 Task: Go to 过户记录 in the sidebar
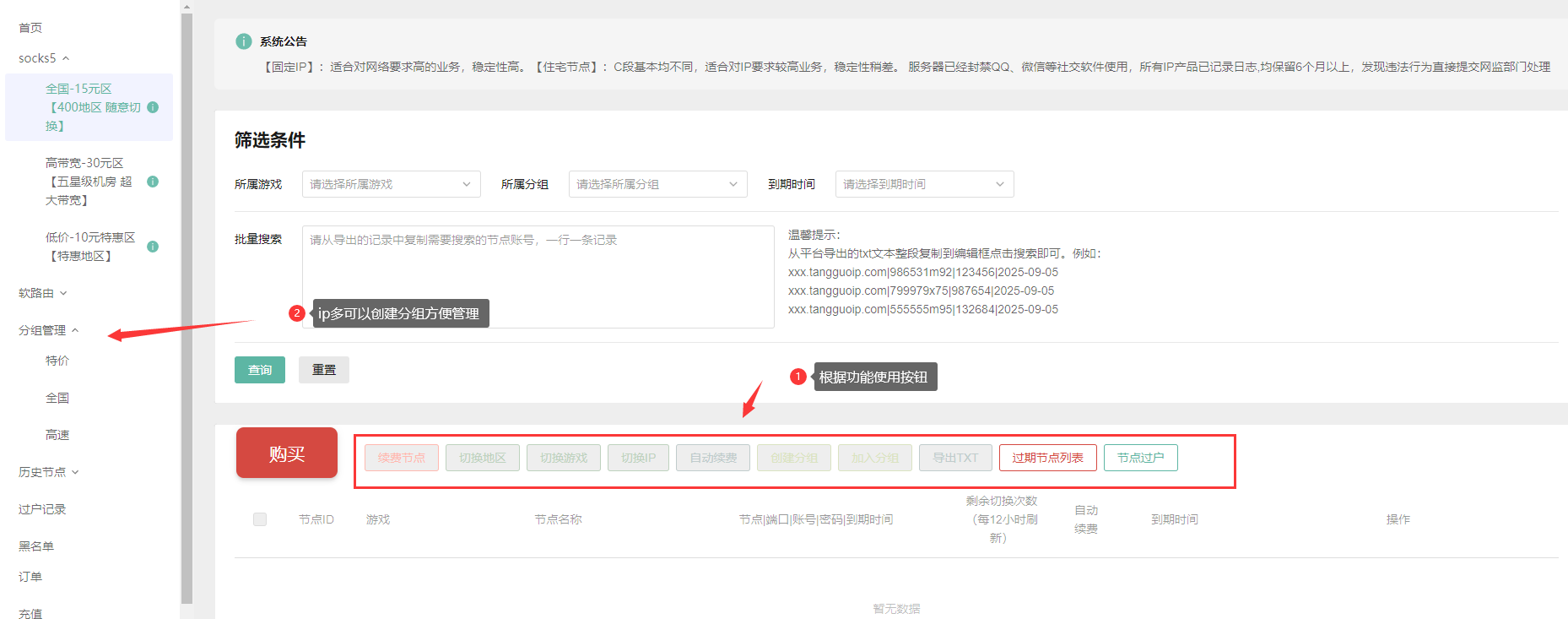point(42,509)
